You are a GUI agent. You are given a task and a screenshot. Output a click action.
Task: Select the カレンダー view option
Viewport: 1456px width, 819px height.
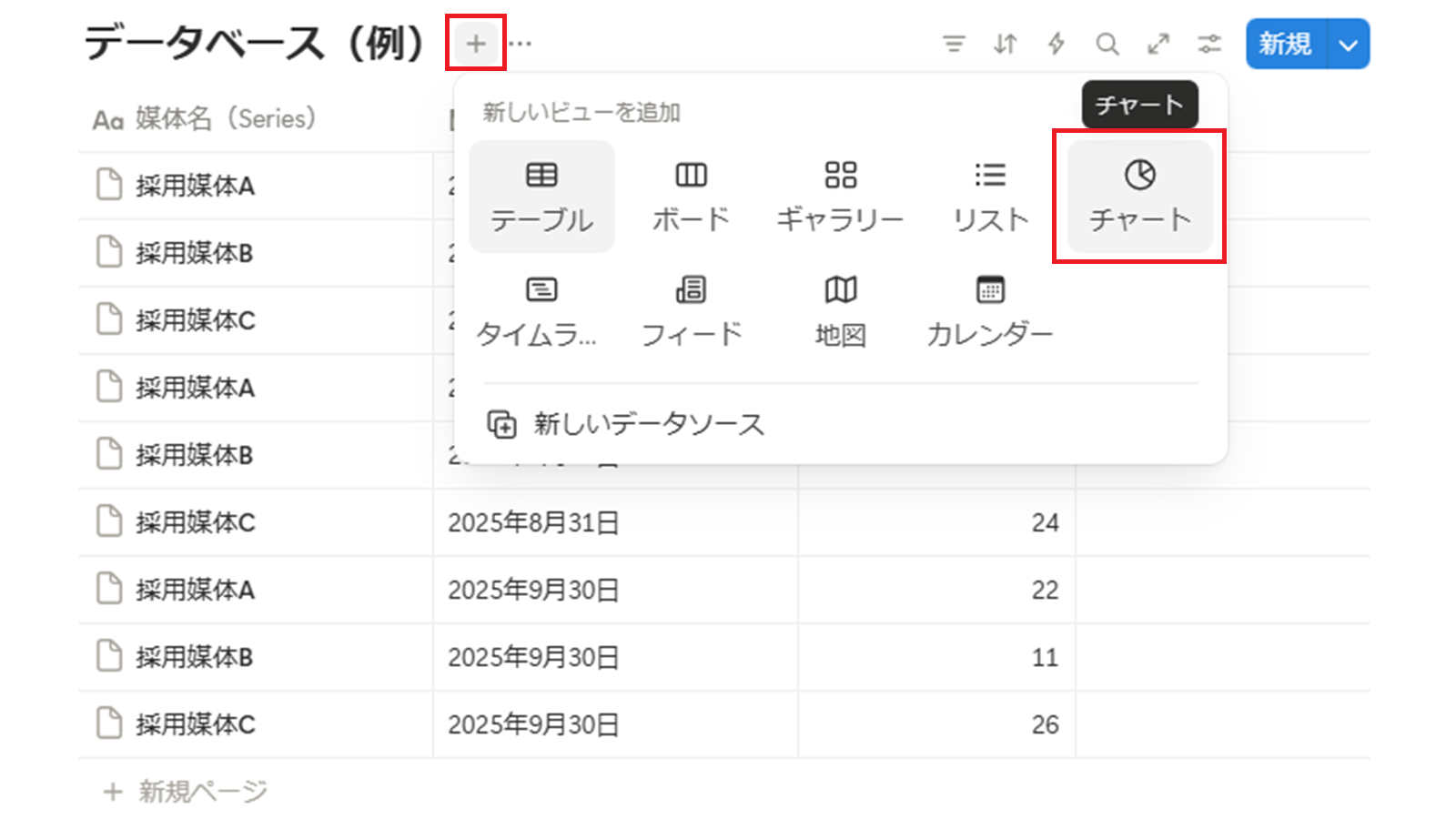[990, 312]
